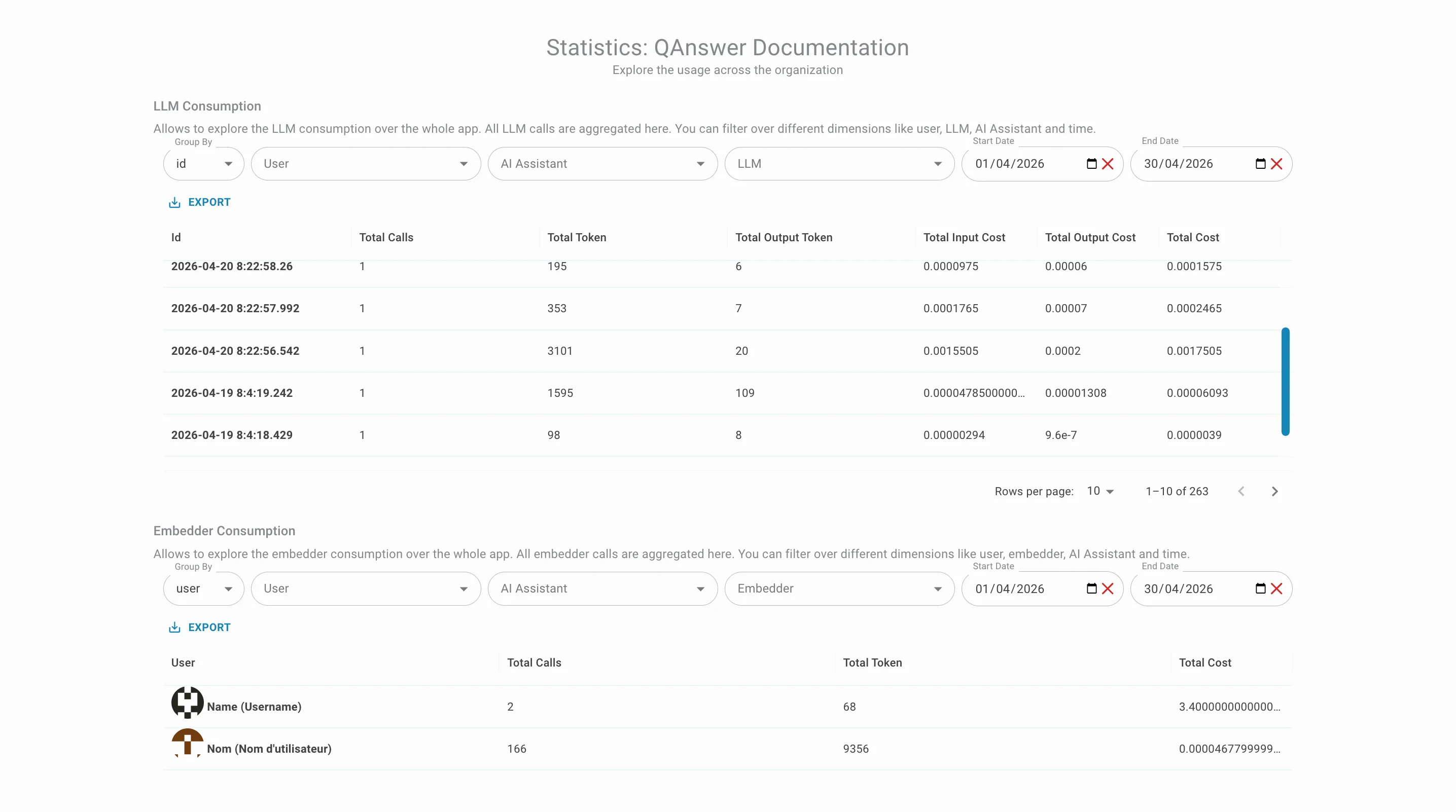This screenshot has height=812, width=1456.
Task: Go to previous page of LLM table
Action: coord(1241,492)
